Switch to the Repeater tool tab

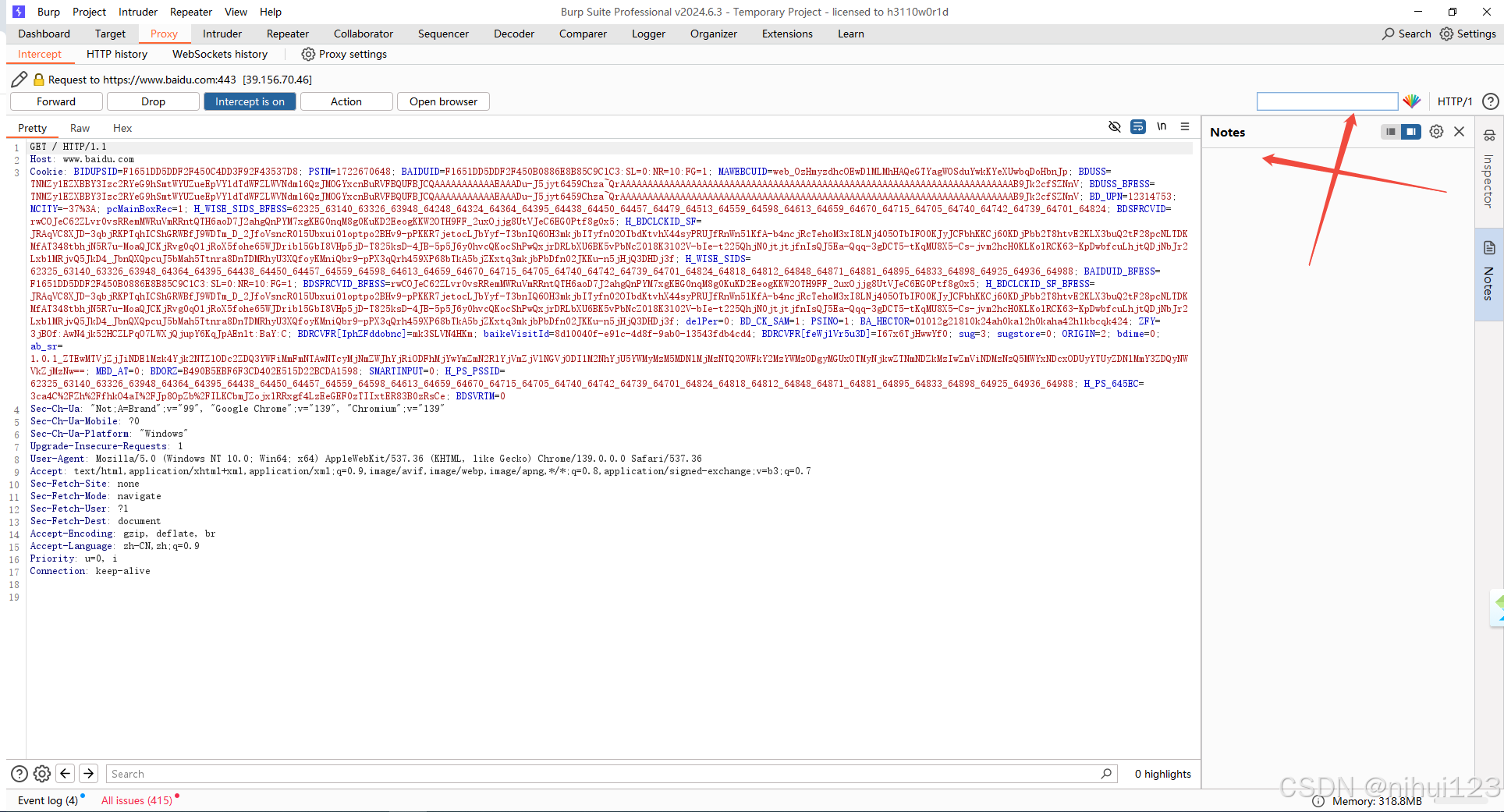[x=288, y=34]
